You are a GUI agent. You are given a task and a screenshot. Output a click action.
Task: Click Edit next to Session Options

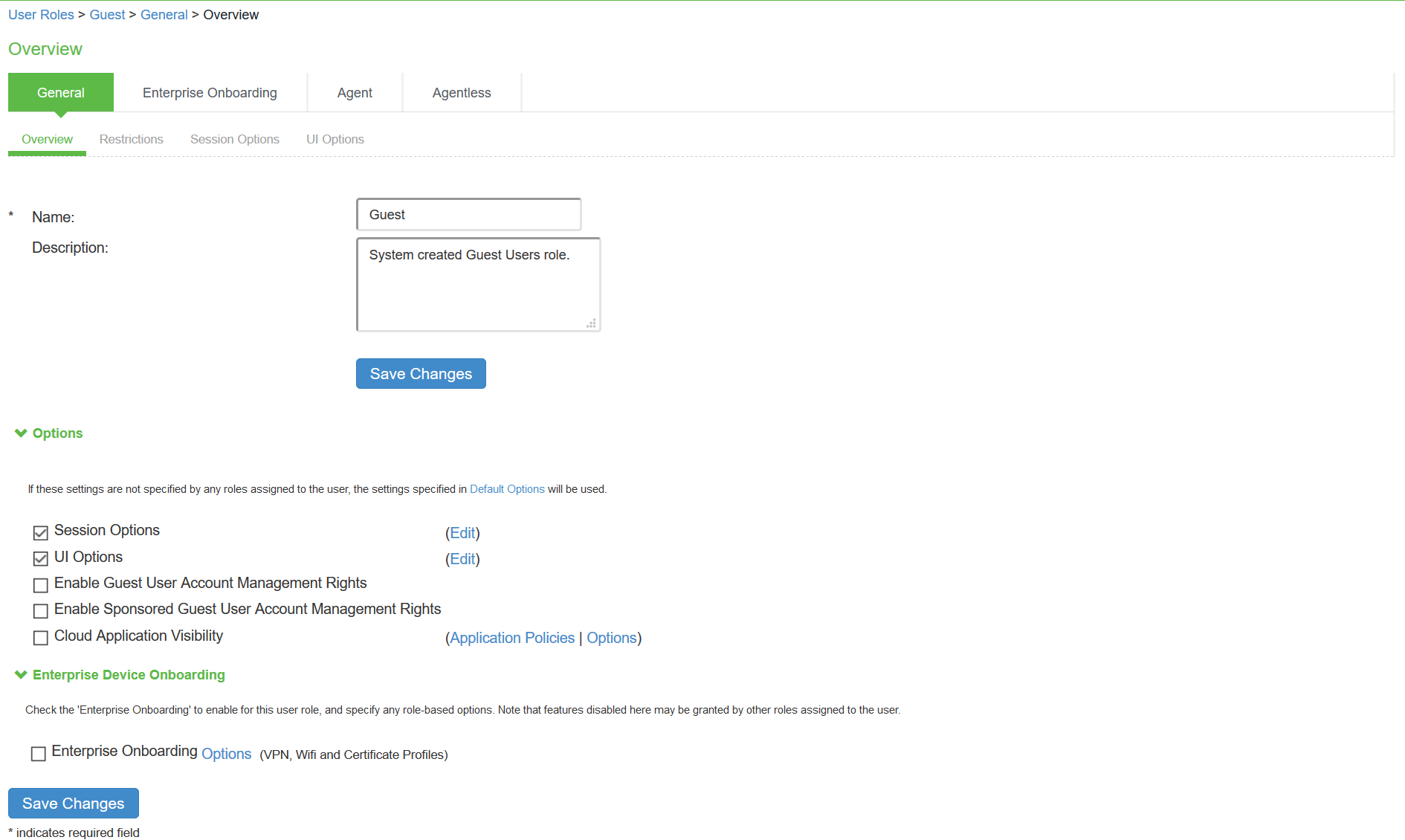[462, 533]
